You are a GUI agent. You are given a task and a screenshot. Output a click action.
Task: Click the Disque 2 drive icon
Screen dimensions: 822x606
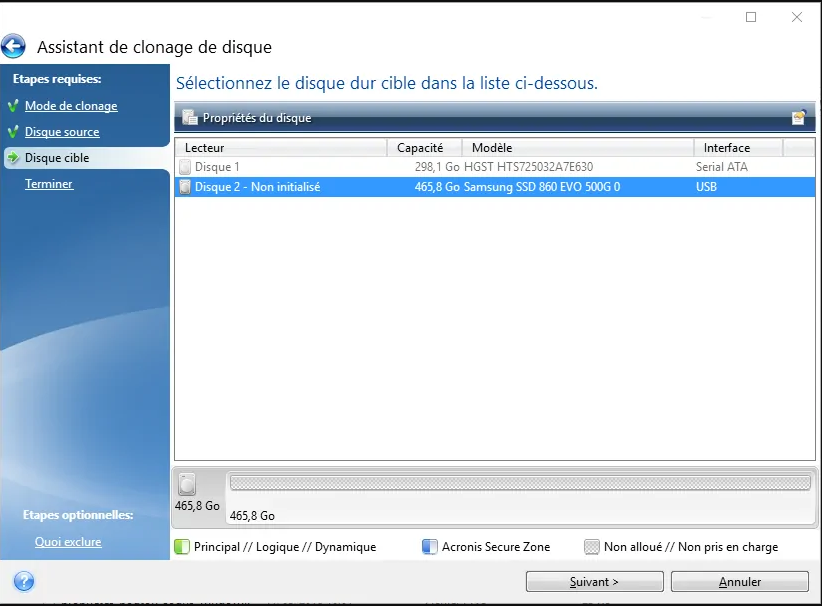(x=184, y=187)
